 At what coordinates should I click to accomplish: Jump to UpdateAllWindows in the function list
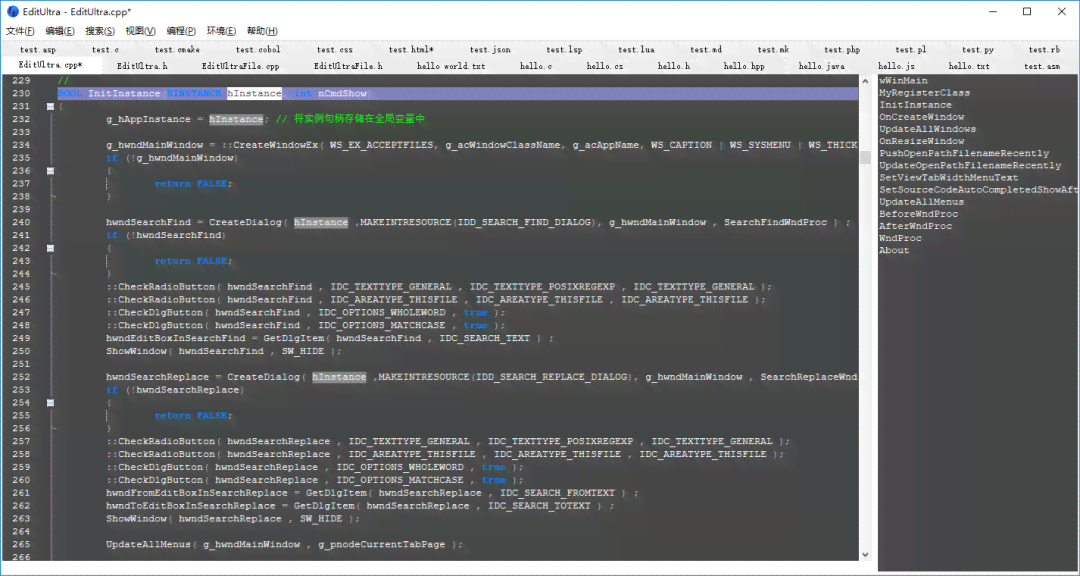(927, 130)
